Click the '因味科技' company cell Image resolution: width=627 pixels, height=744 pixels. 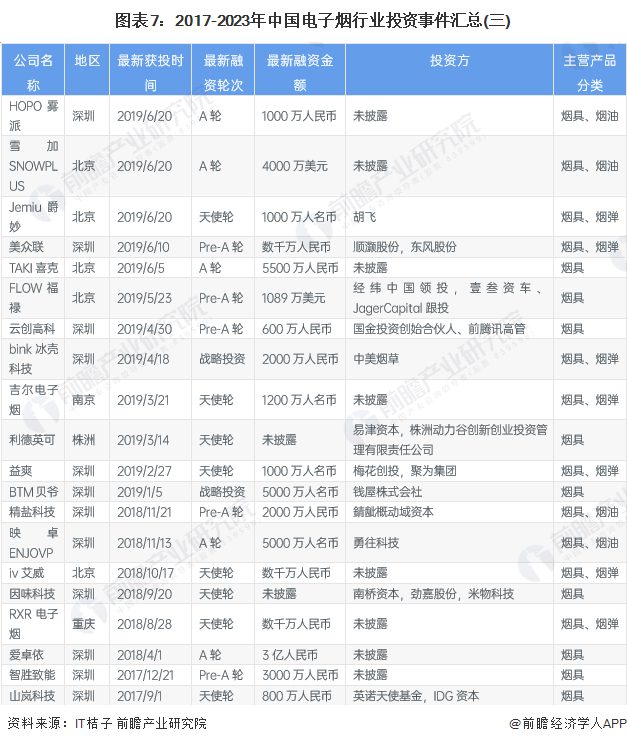pos(32,594)
